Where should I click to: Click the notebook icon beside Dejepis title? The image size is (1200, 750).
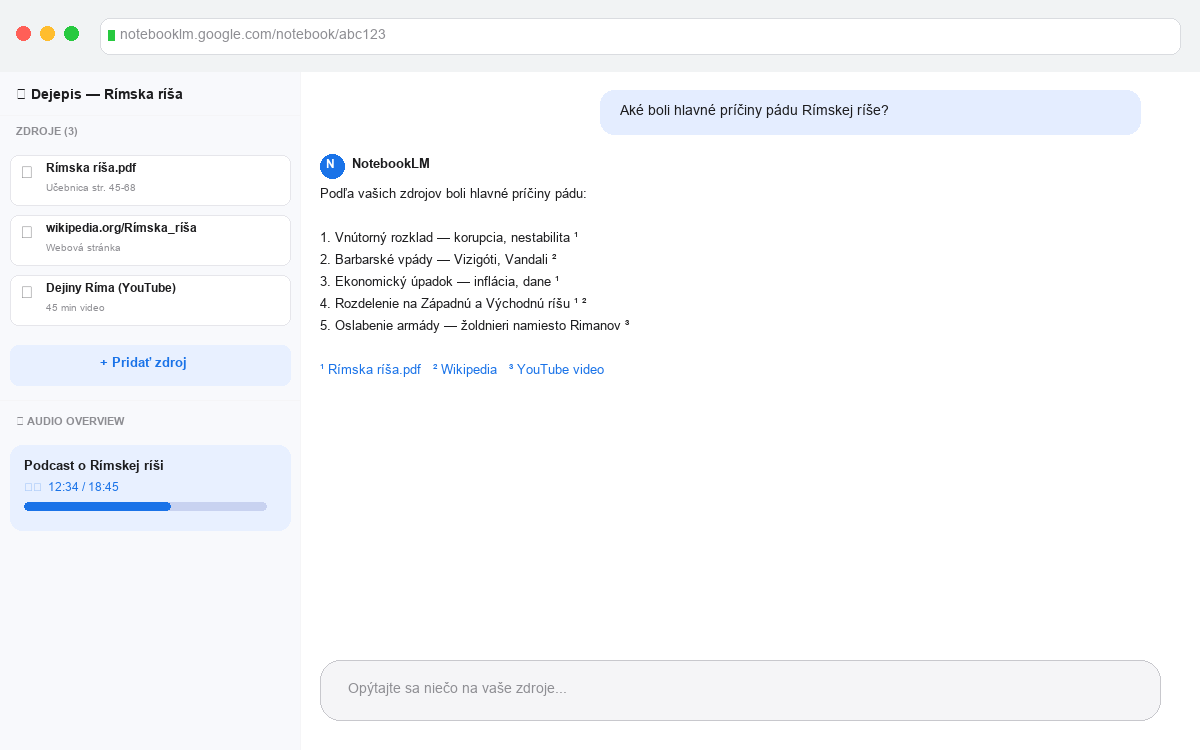click(22, 93)
